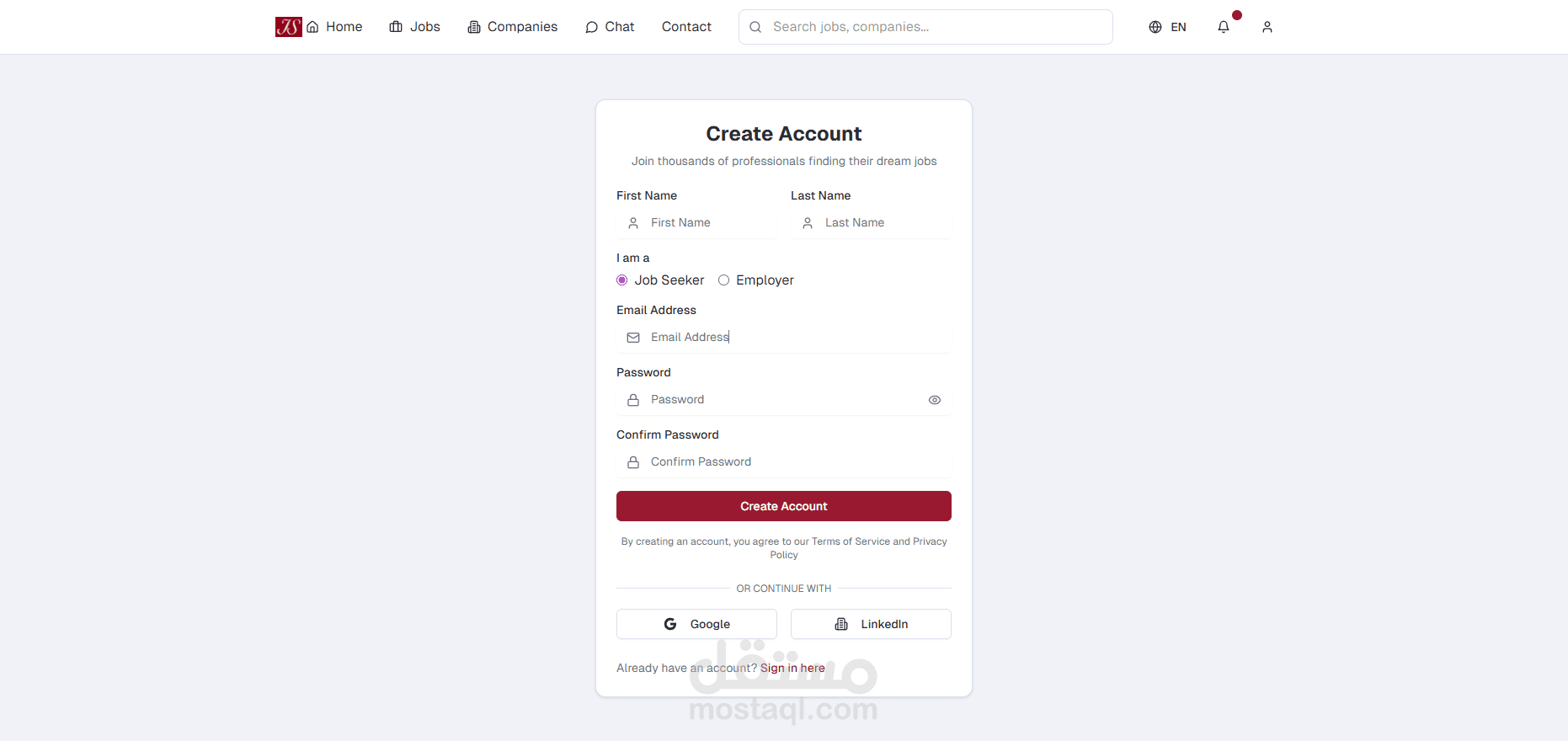Open the Chat page
The width and height of the screenshot is (1568, 741).
610,27
